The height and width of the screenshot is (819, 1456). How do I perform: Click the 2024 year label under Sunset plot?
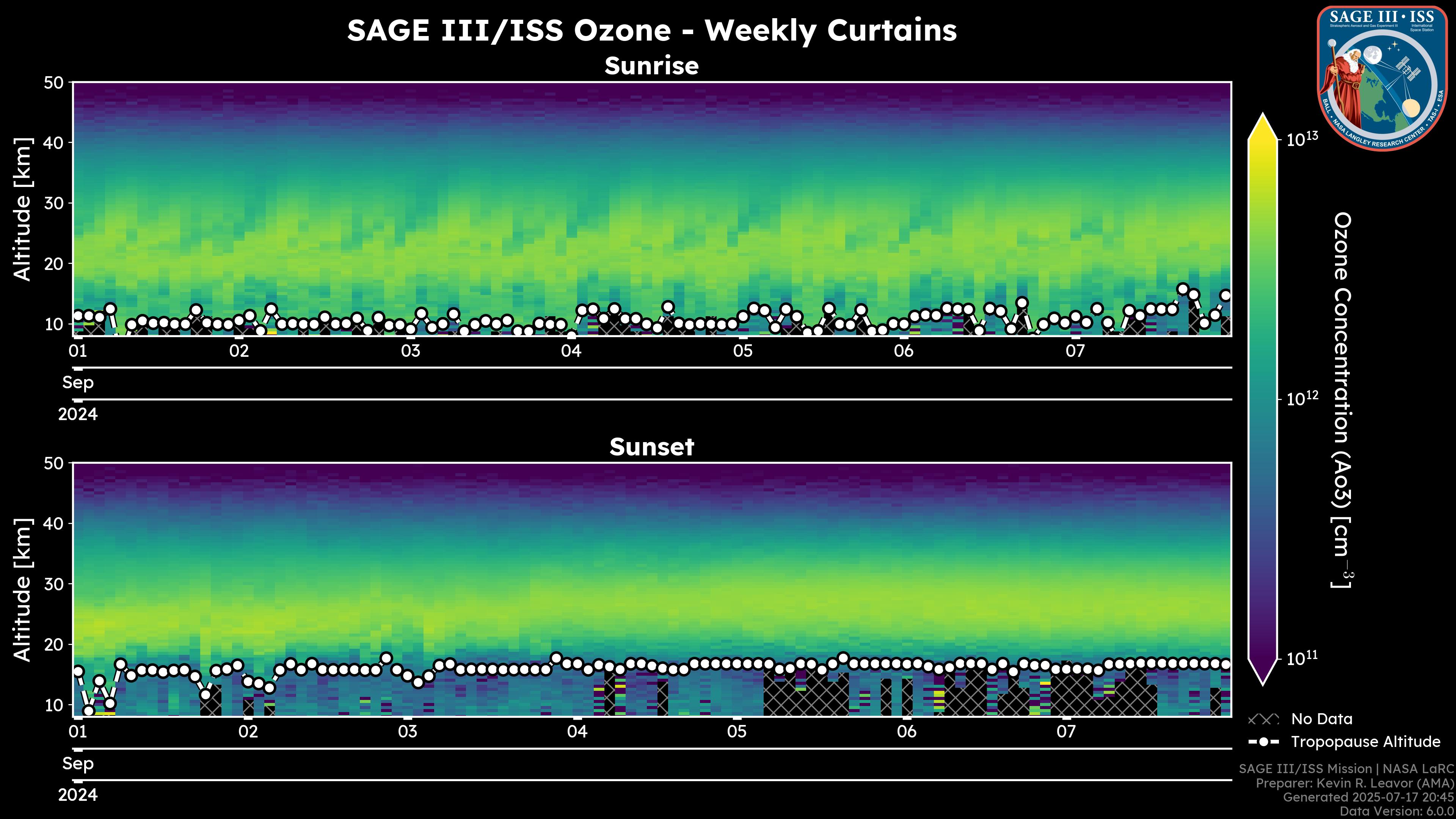(x=78, y=795)
